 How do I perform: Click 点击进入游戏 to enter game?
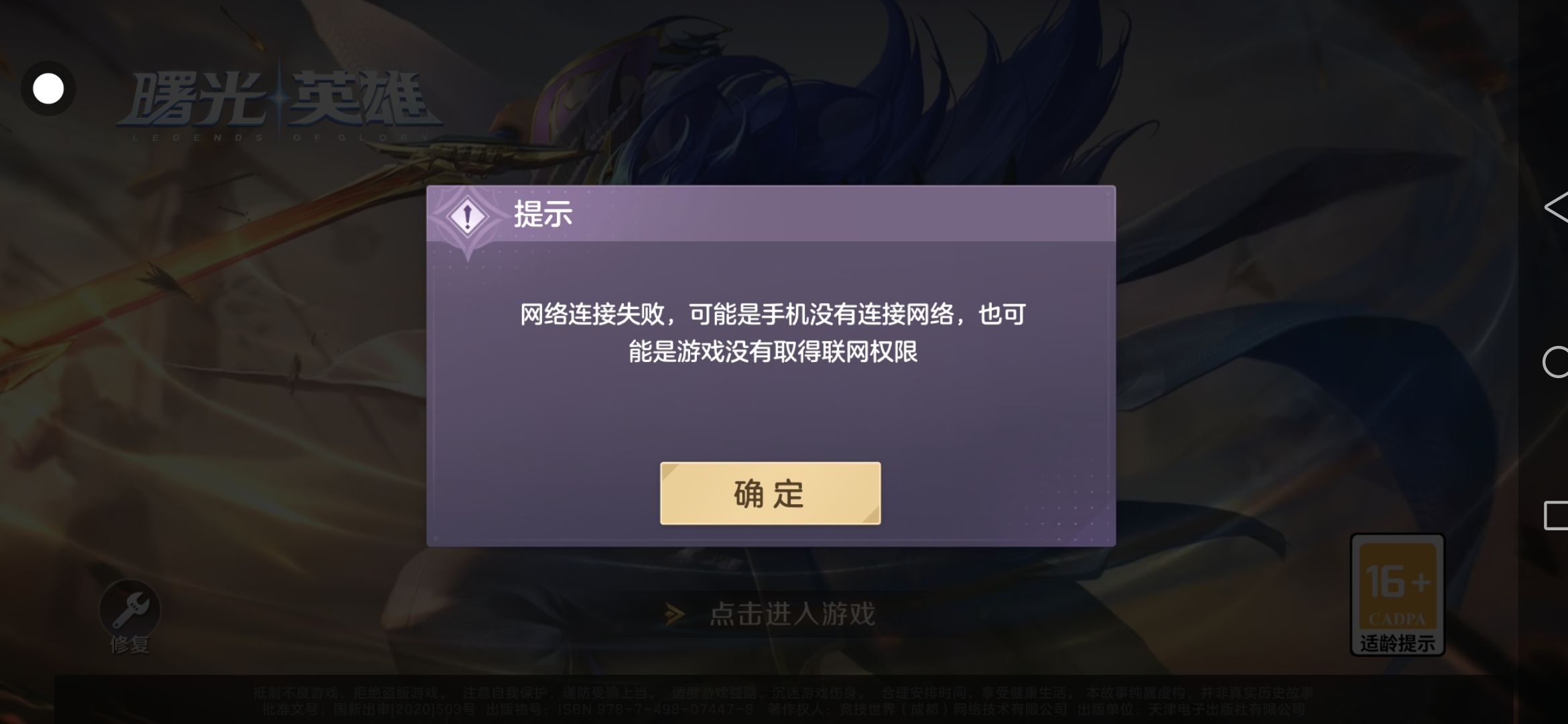tap(792, 614)
